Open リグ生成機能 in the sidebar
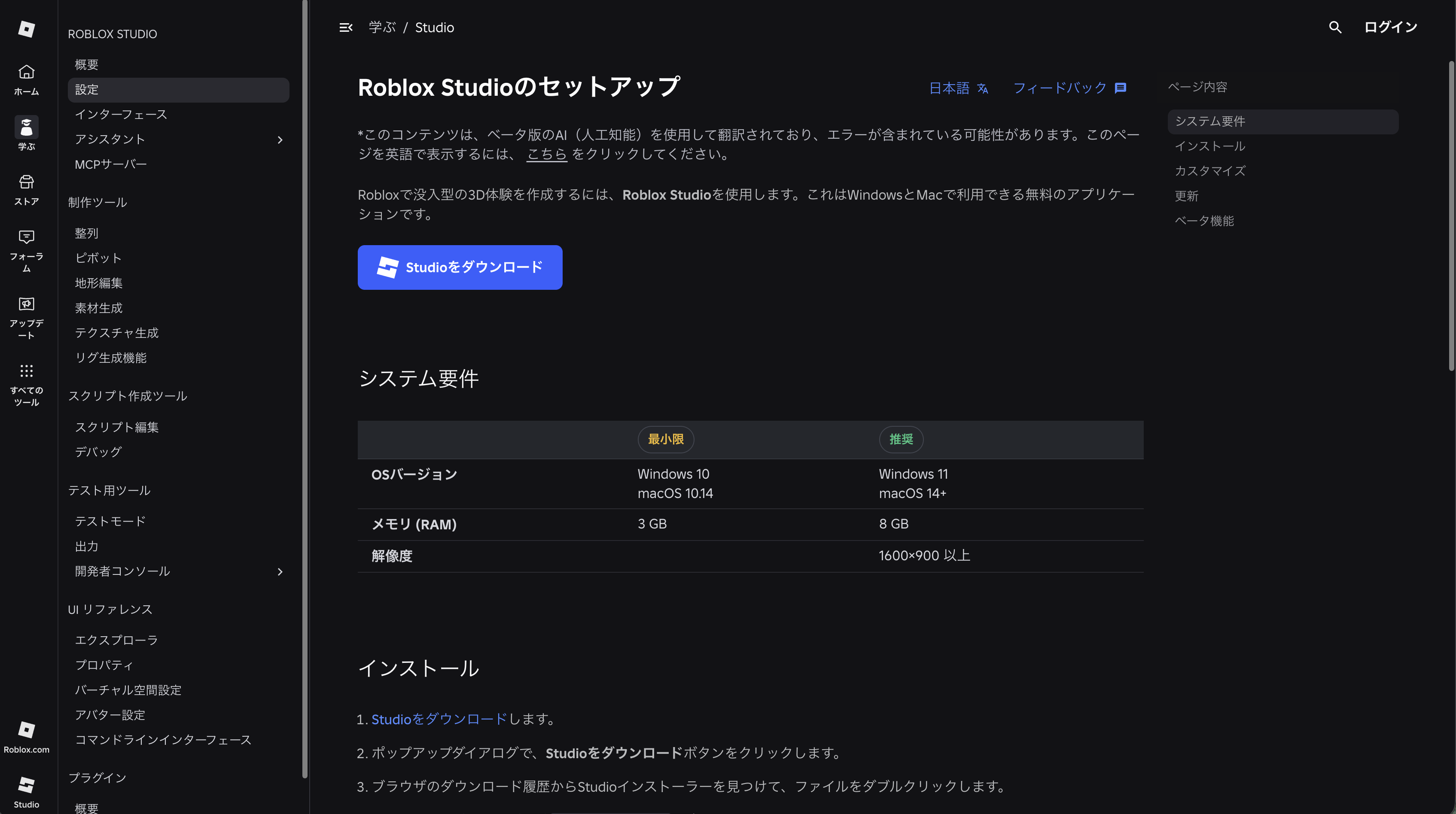This screenshot has width=1456, height=814. [111, 358]
